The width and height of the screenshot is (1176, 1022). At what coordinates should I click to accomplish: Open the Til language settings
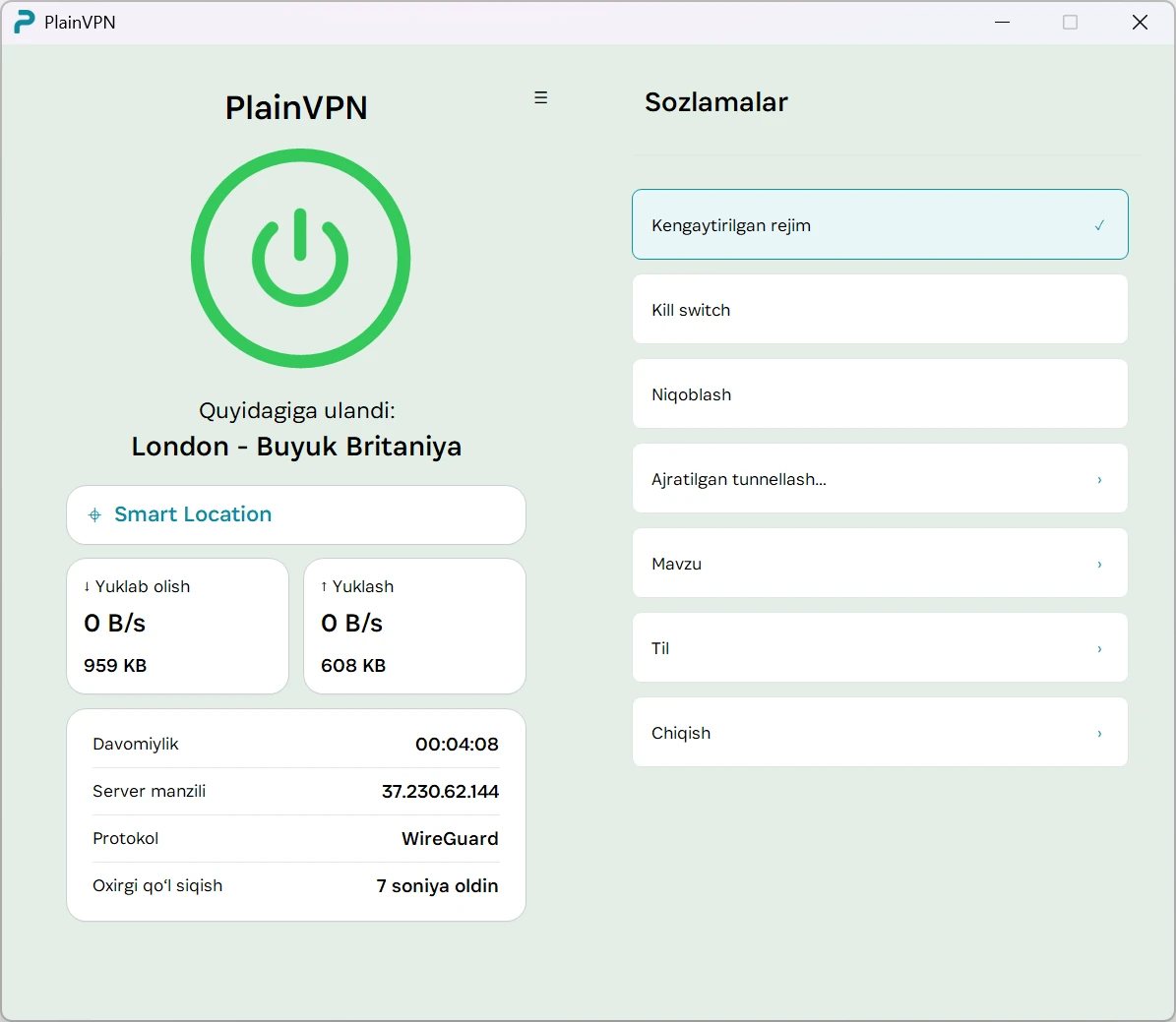pos(880,648)
